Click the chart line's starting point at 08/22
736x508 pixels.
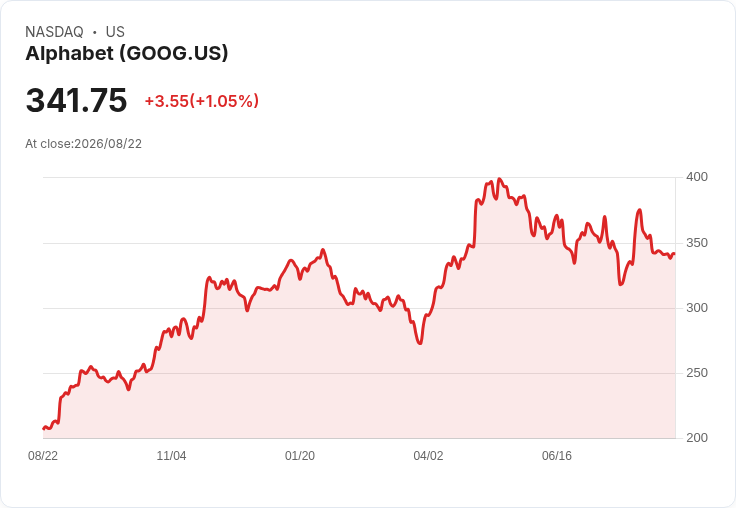pos(44,428)
